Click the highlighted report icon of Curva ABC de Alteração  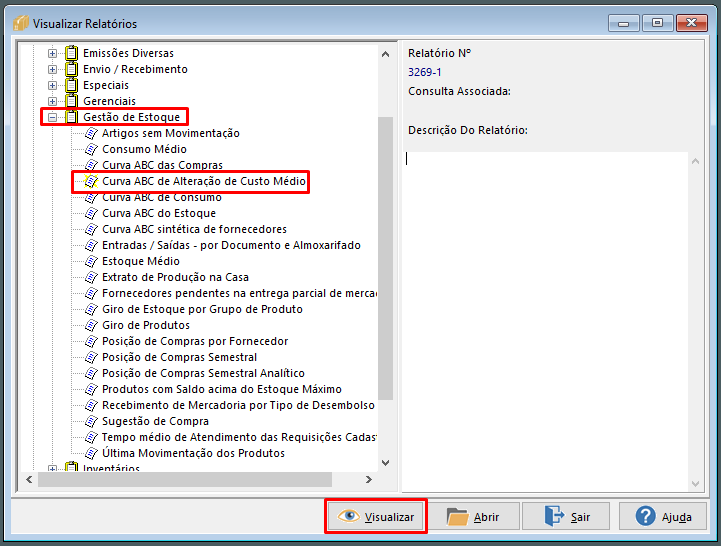92,181
